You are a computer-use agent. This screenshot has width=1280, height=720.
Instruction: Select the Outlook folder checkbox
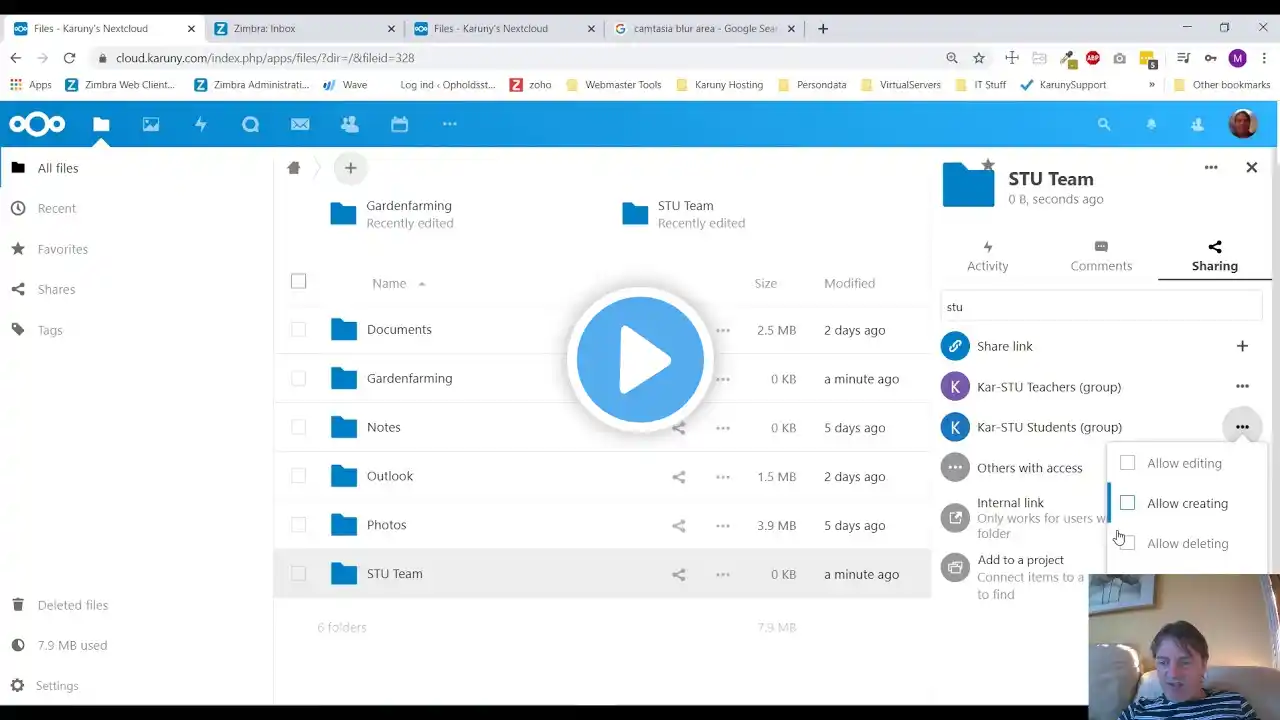[298, 476]
